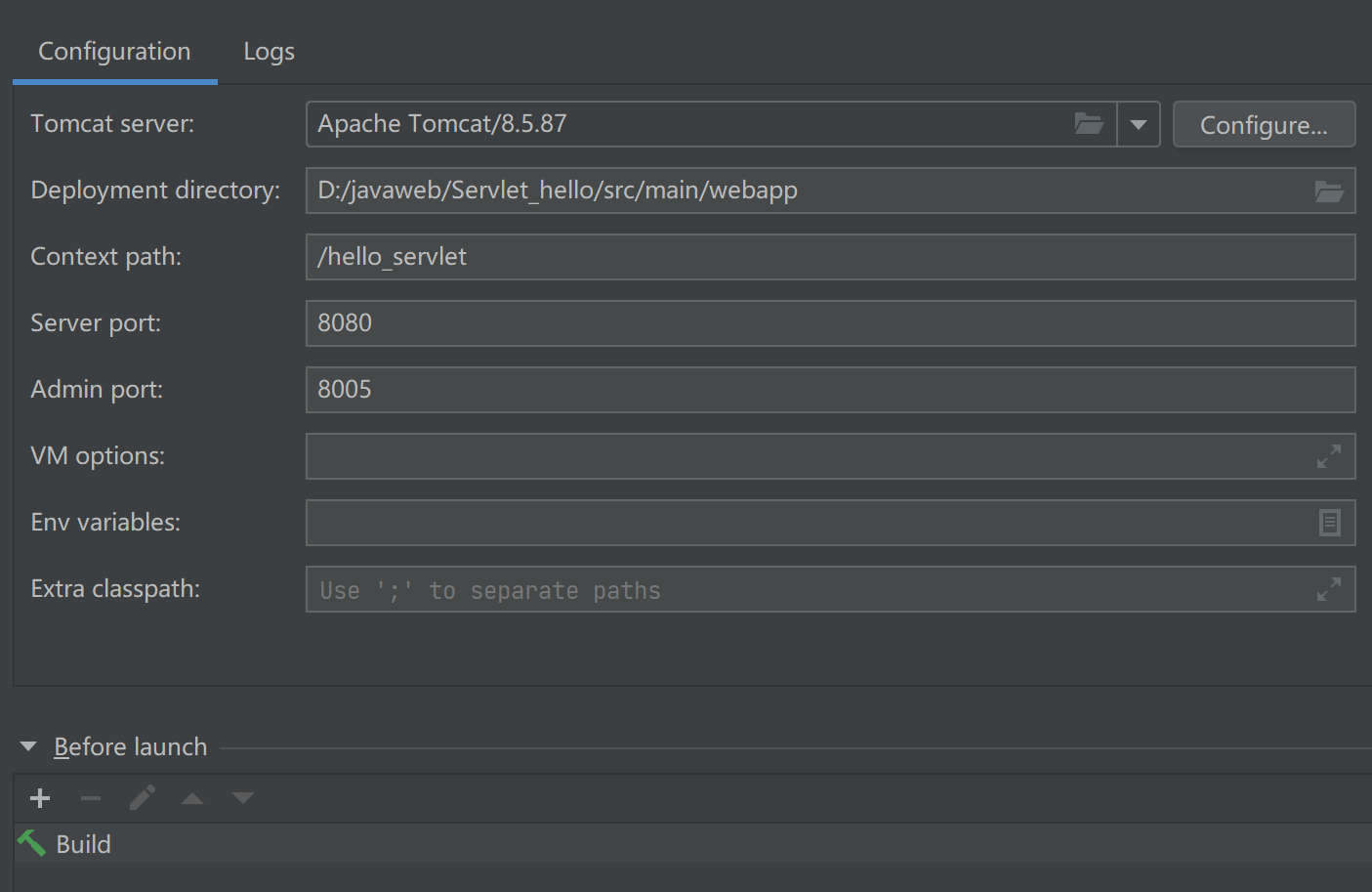Edit the Admin port field 8005
The width and height of the screenshot is (1372, 892).
coord(831,390)
